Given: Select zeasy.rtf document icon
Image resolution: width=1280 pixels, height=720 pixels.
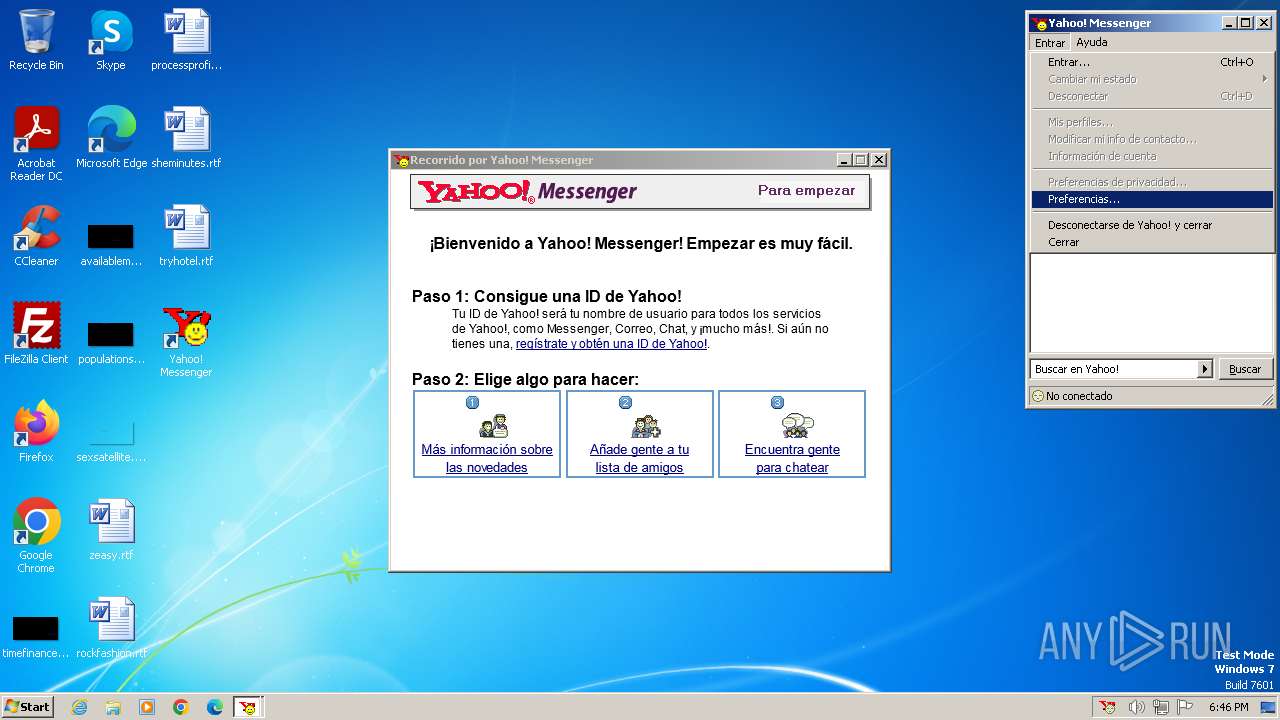Looking at the screenshot, I should 111,530.
